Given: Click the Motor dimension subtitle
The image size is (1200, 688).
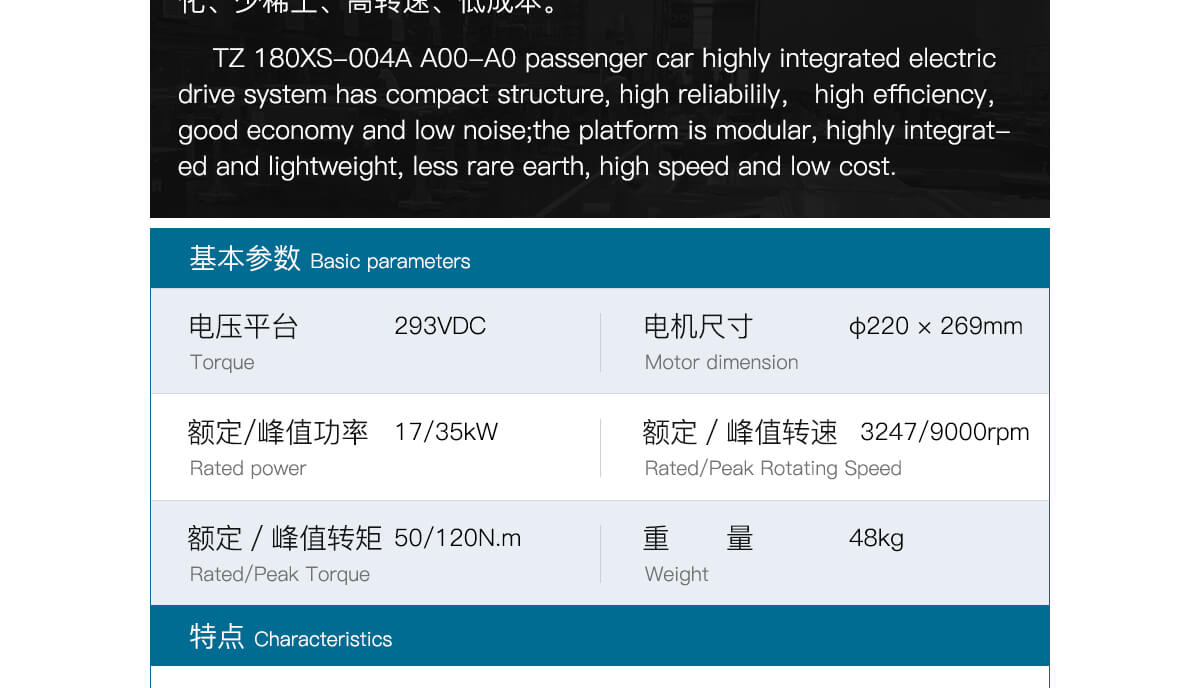Looking at the screenshot, I should point(721,363).
